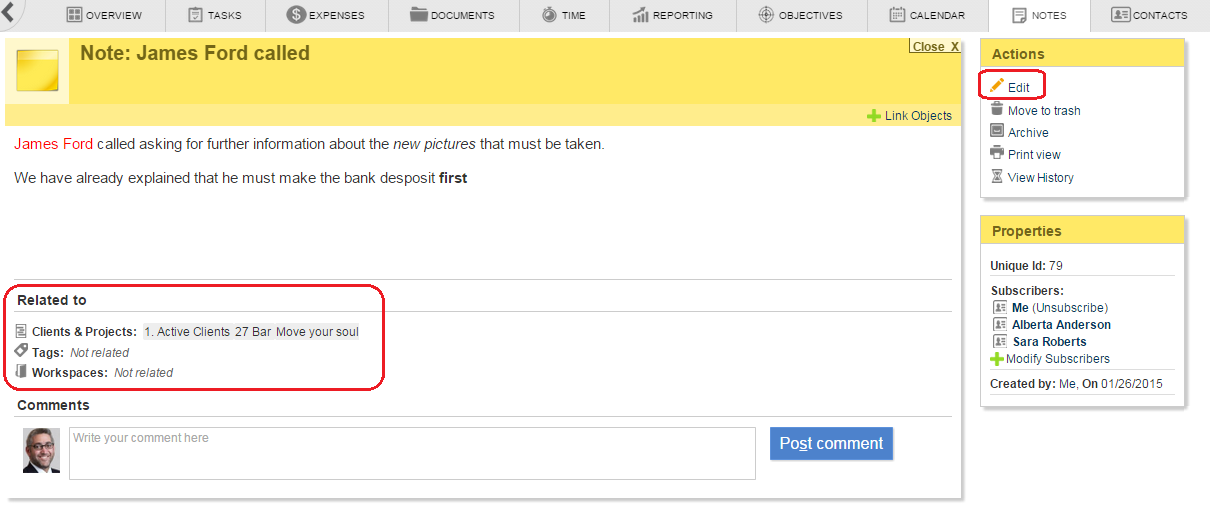Focus the comment text box
Screen dimensions: 1210x512
pyautogui.click(x=412, y=453)
